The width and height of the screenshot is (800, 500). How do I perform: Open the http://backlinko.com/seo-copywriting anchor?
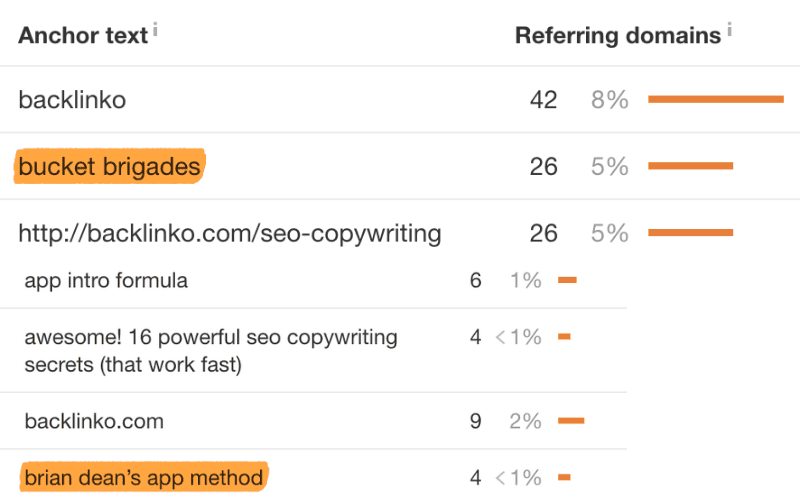(230, 234)
